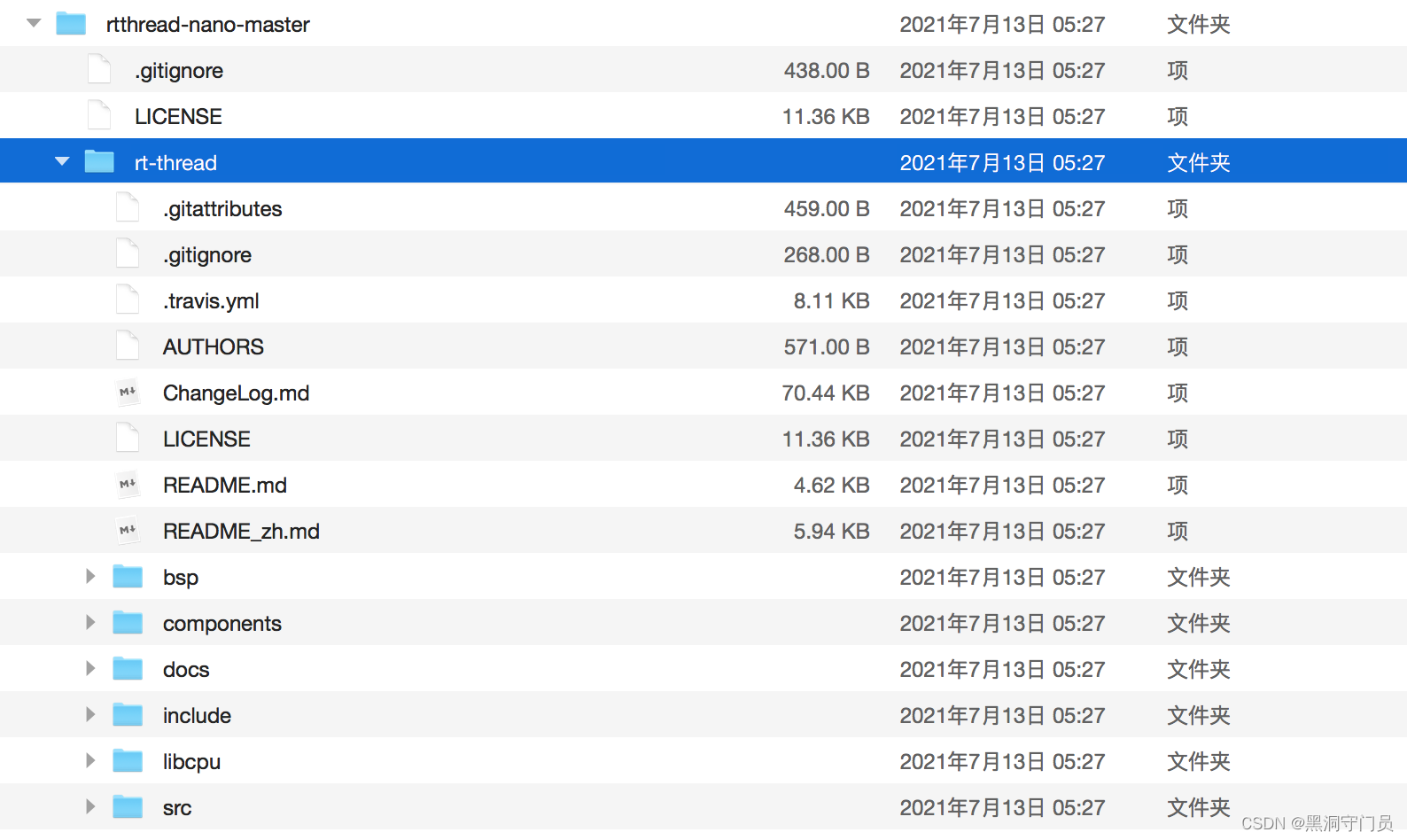The height and width of the screenshot is (840, 1407).
Task: Click the 438.00 B .gitignore file icon
Action: click(x=99, y=69)
